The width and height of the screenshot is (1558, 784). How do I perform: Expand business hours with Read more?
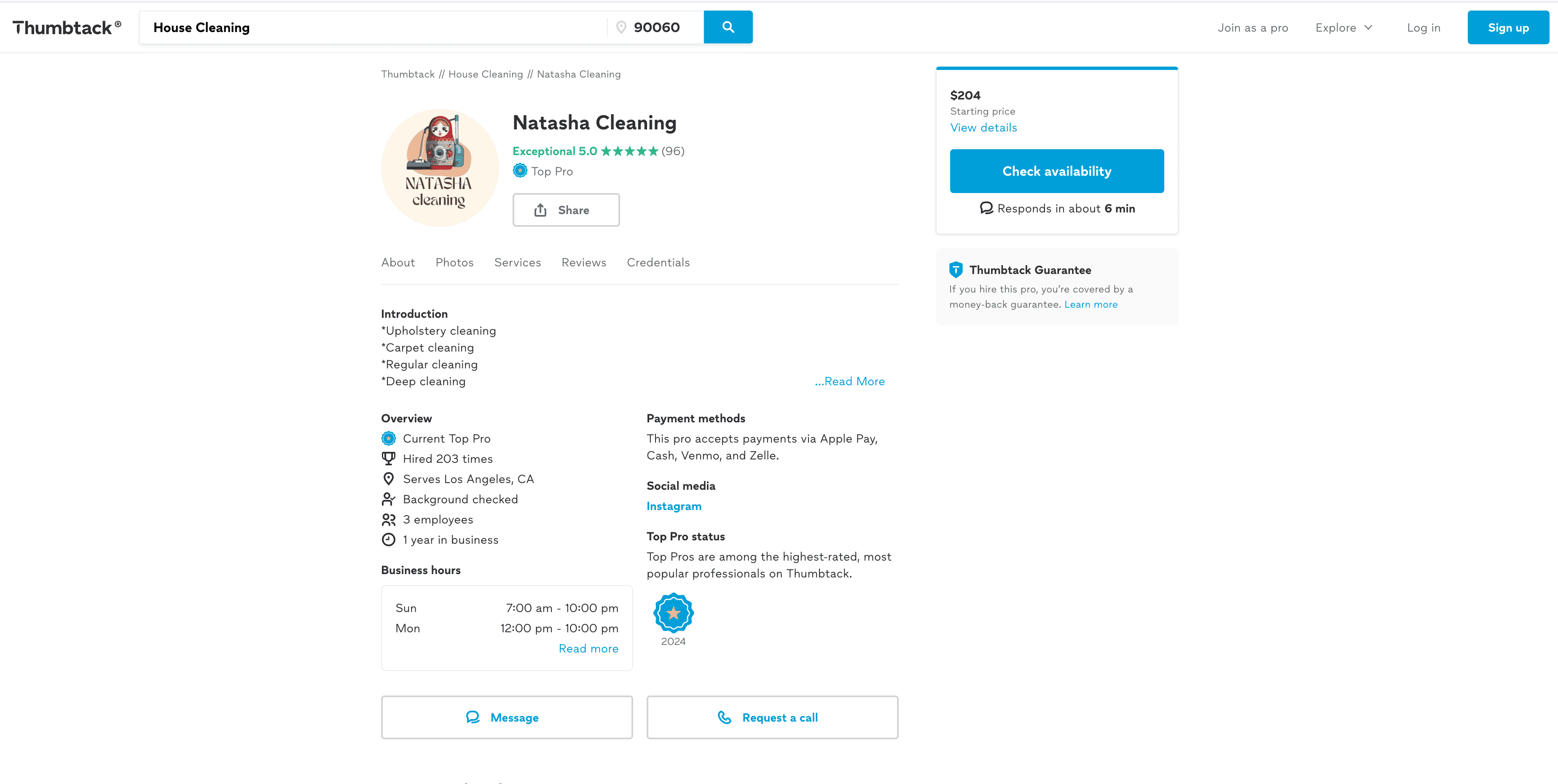point(588,649)
